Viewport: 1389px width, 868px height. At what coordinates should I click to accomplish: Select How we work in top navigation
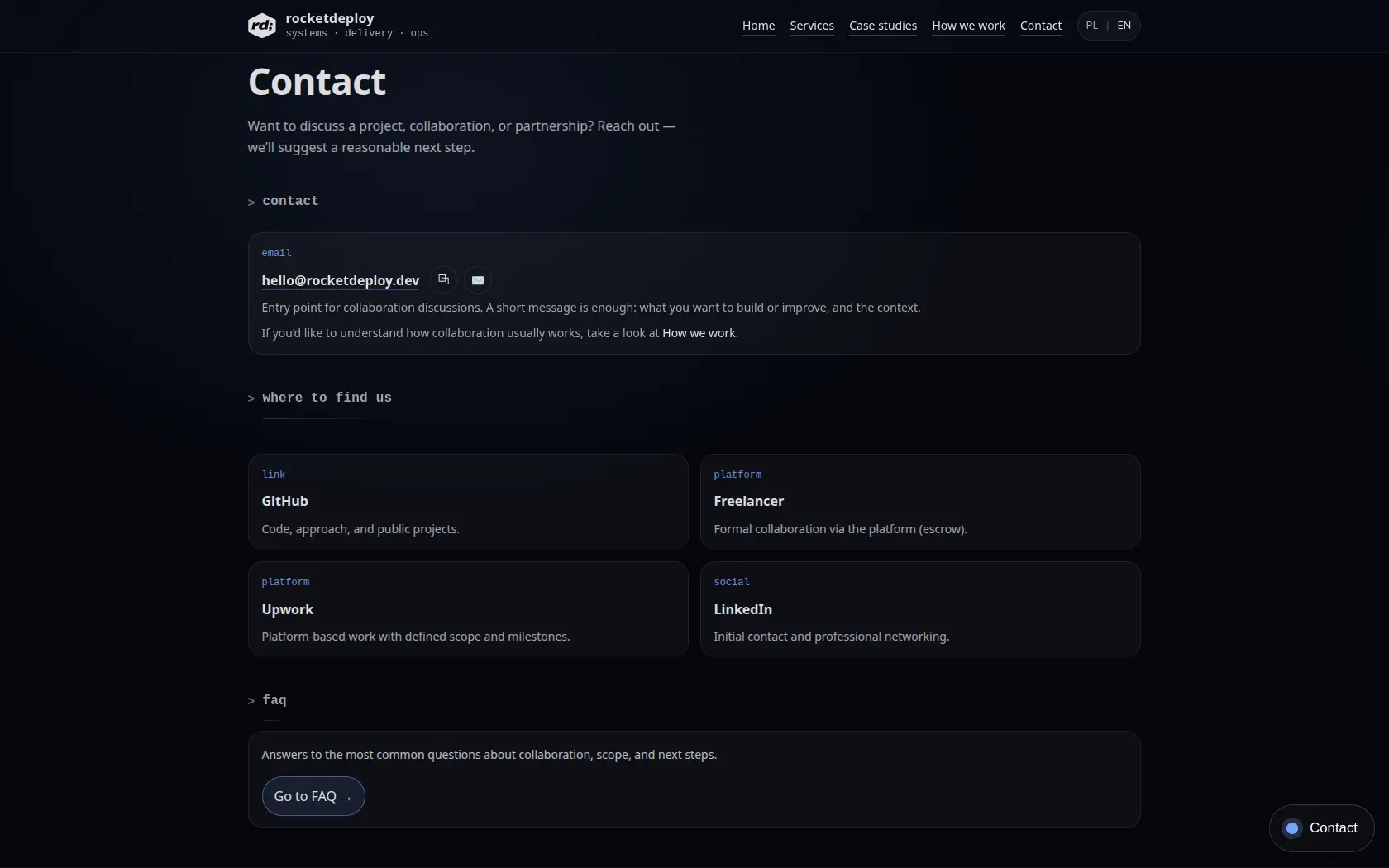(968, 26)
